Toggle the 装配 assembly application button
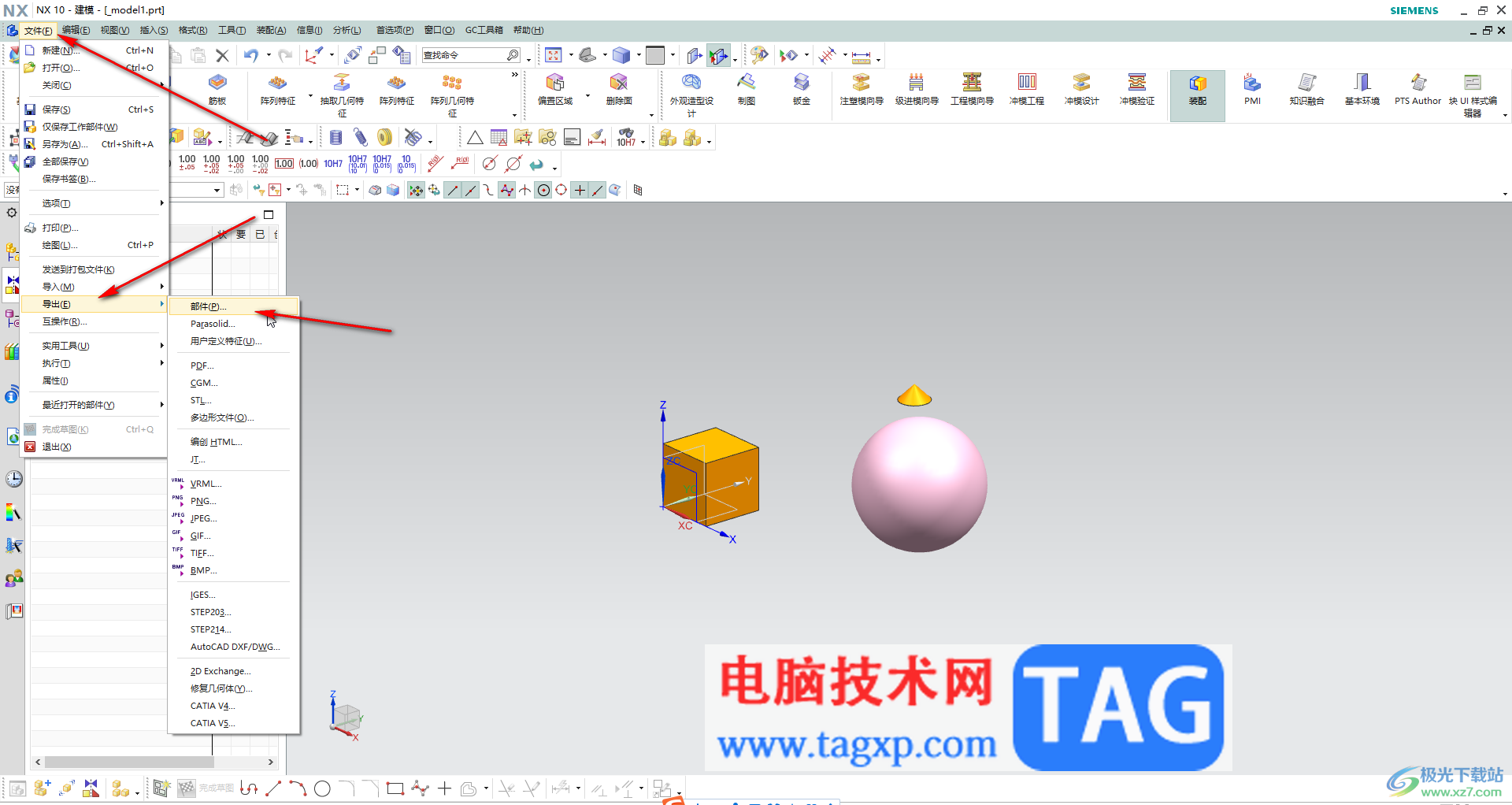1512x805 pixels. click(1197, 95)
